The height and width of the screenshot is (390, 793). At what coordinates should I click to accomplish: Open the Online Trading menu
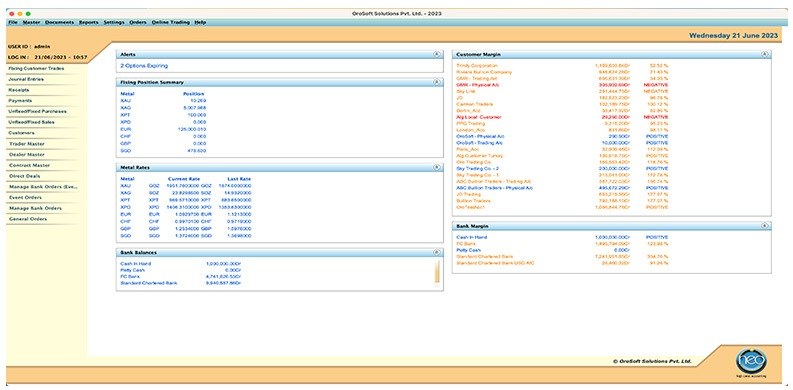point(170,22)
